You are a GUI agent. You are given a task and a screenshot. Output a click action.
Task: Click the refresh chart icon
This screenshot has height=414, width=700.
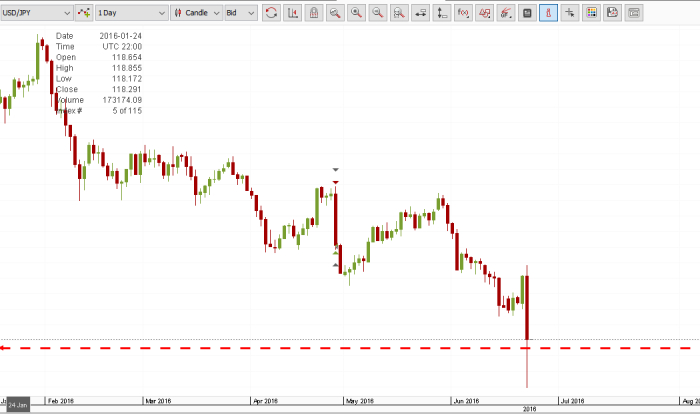[271, 13]
